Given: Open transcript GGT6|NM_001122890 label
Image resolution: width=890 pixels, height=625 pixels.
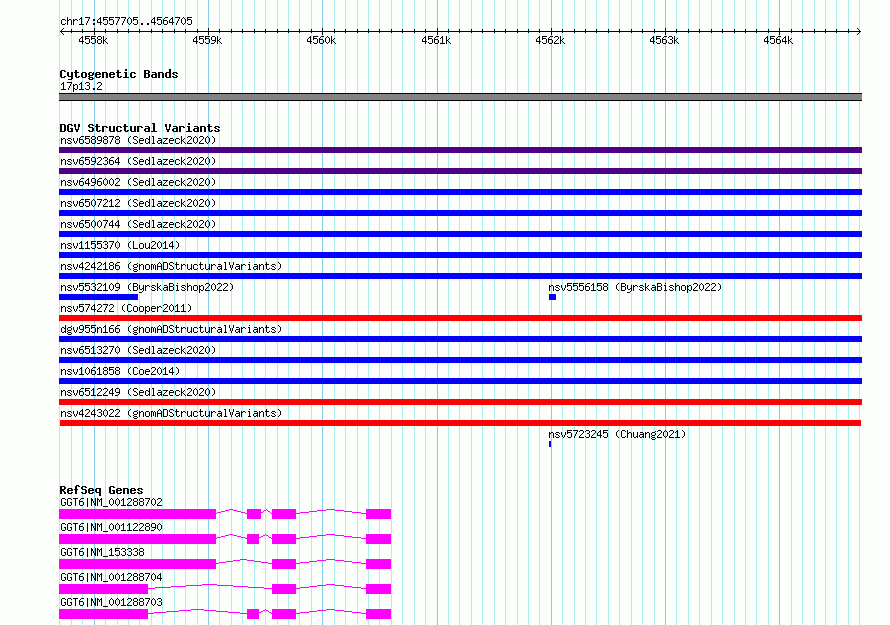Looking at the screenshot, I should click(111, 527).
